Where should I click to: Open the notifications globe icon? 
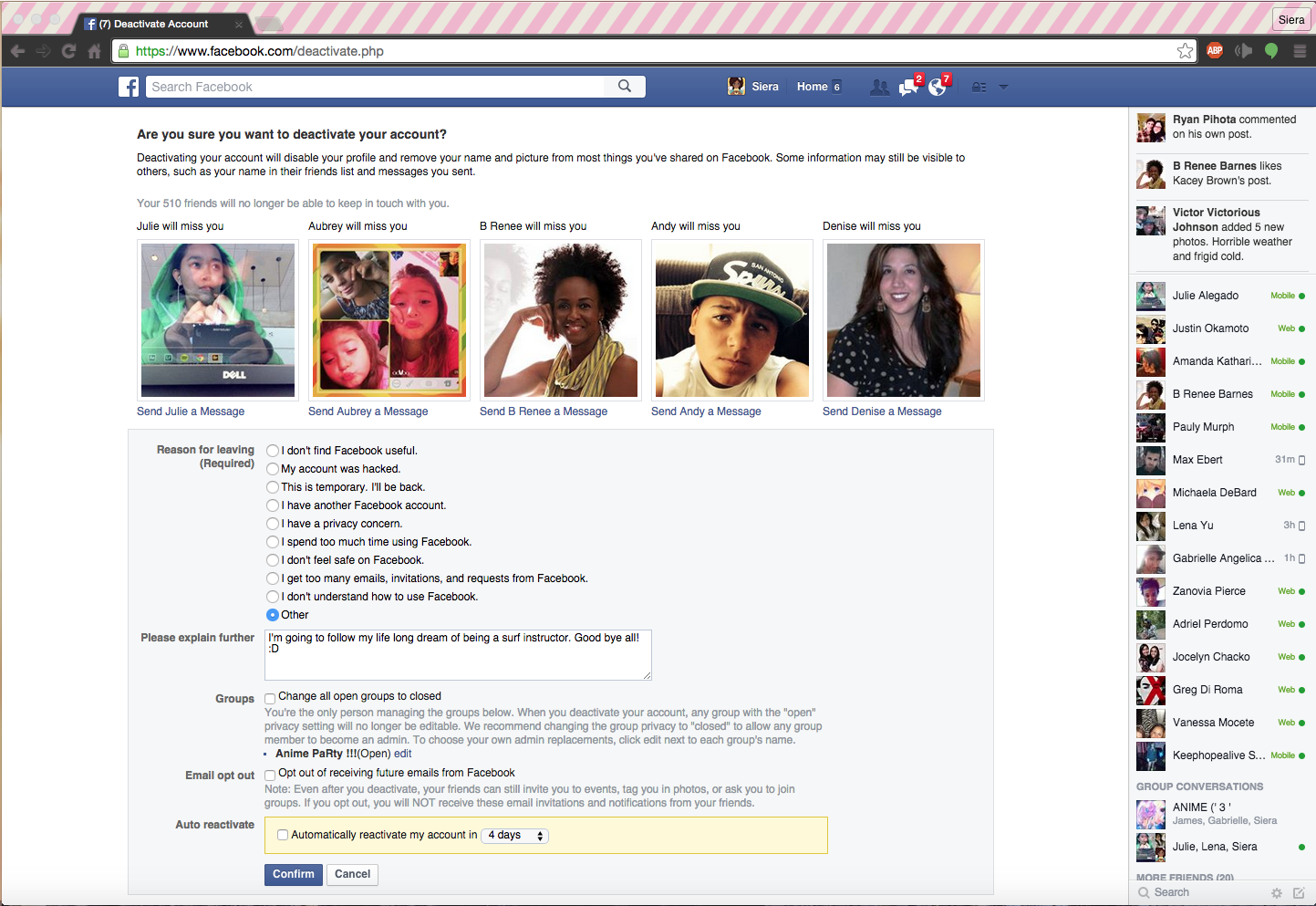tap(938, 88)
